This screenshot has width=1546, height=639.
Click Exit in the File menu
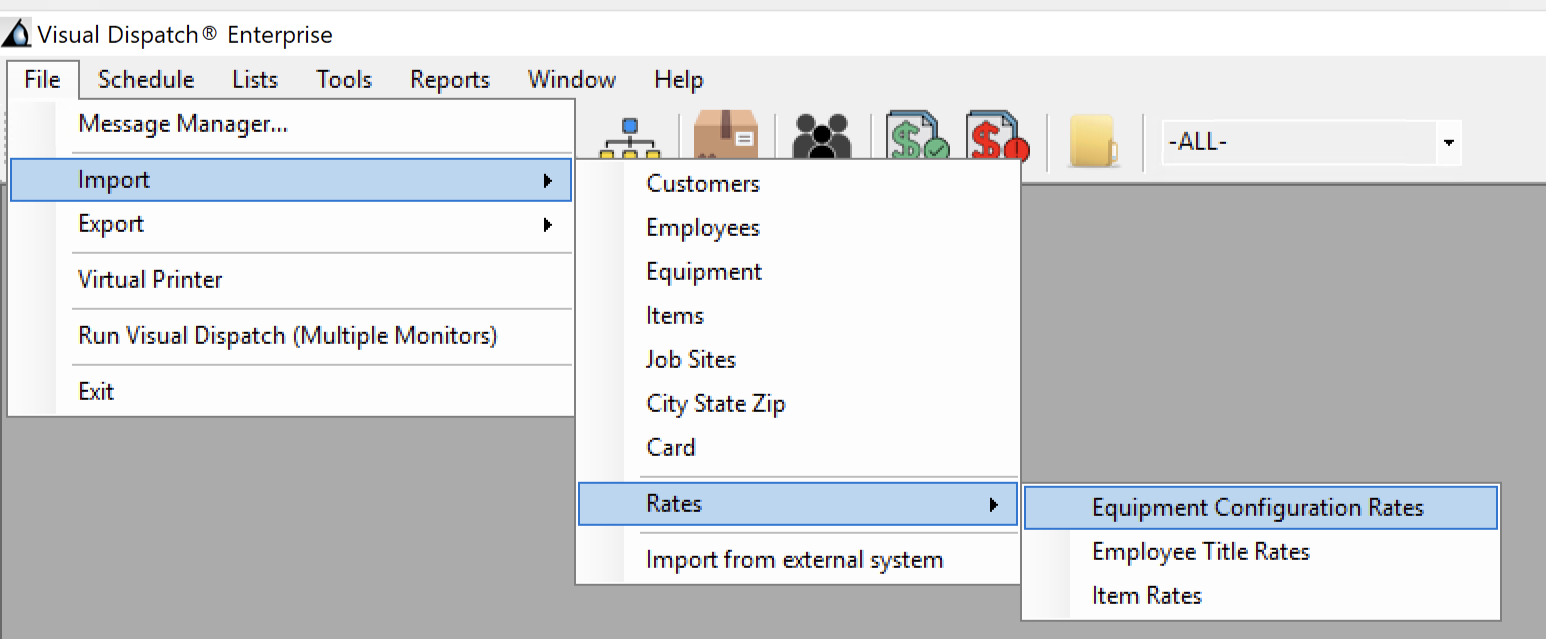tap(291, 392)
